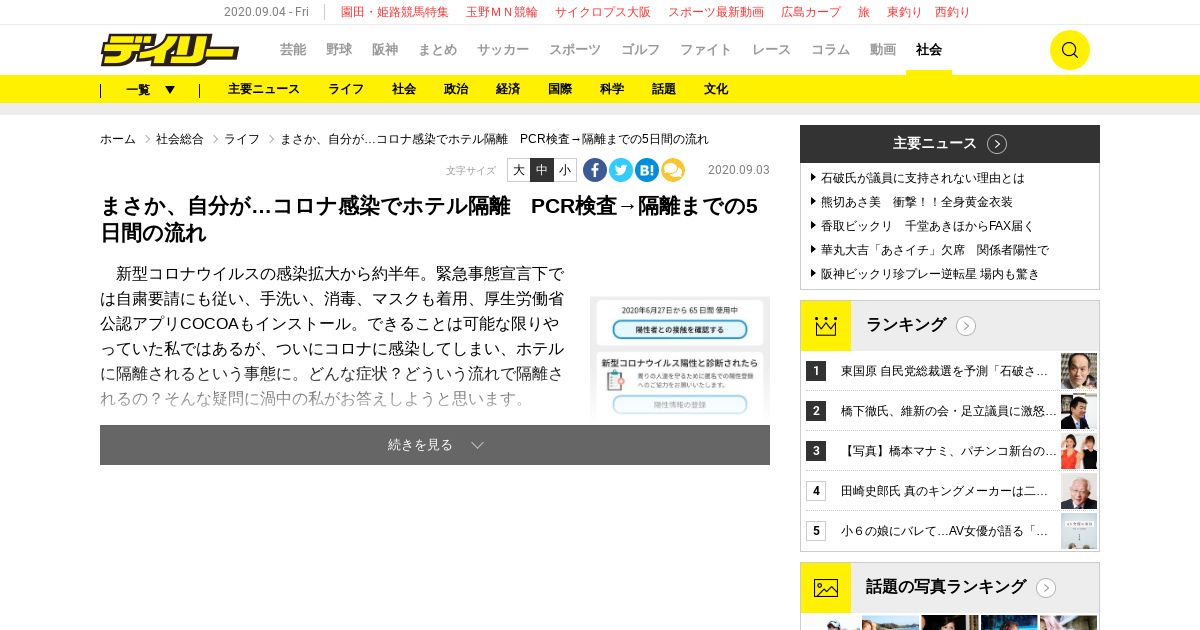Open rank 2 橋下徹氏、維新の会 article

948,411
